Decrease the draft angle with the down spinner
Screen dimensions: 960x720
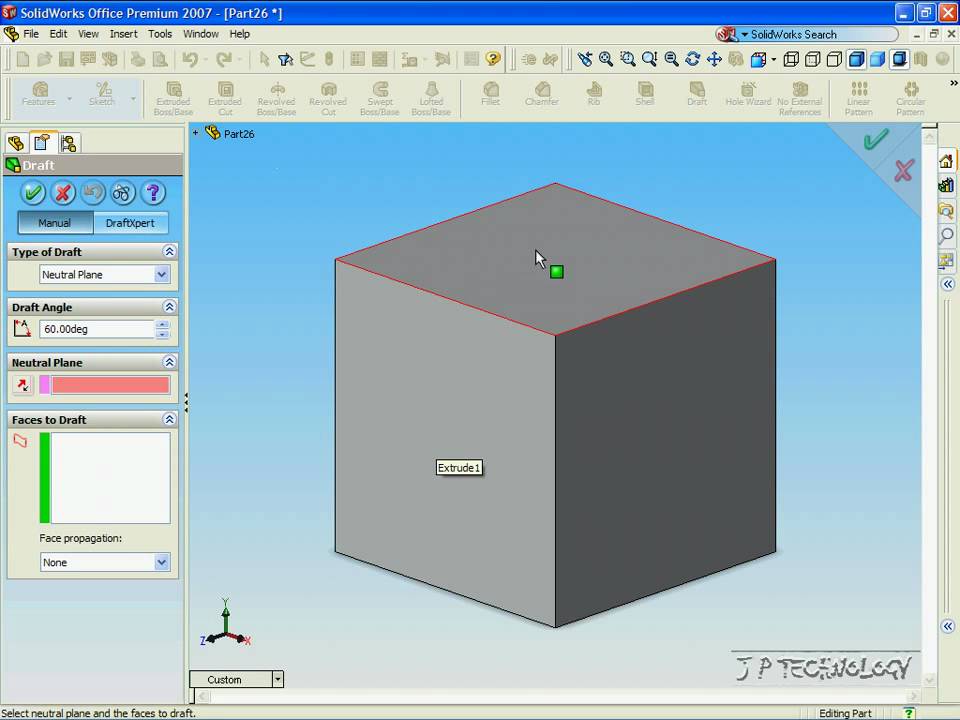[162, 334]
